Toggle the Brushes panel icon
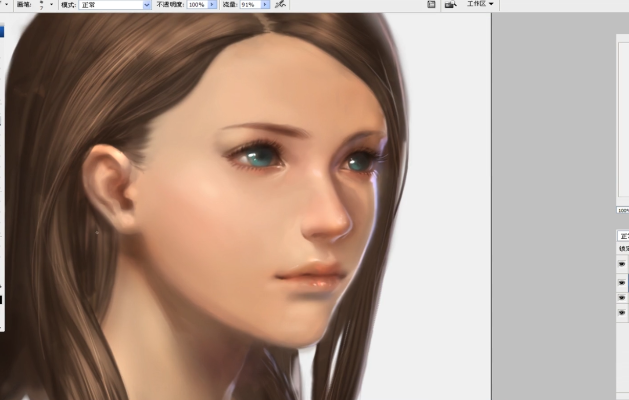 click(x=431, y=4)
